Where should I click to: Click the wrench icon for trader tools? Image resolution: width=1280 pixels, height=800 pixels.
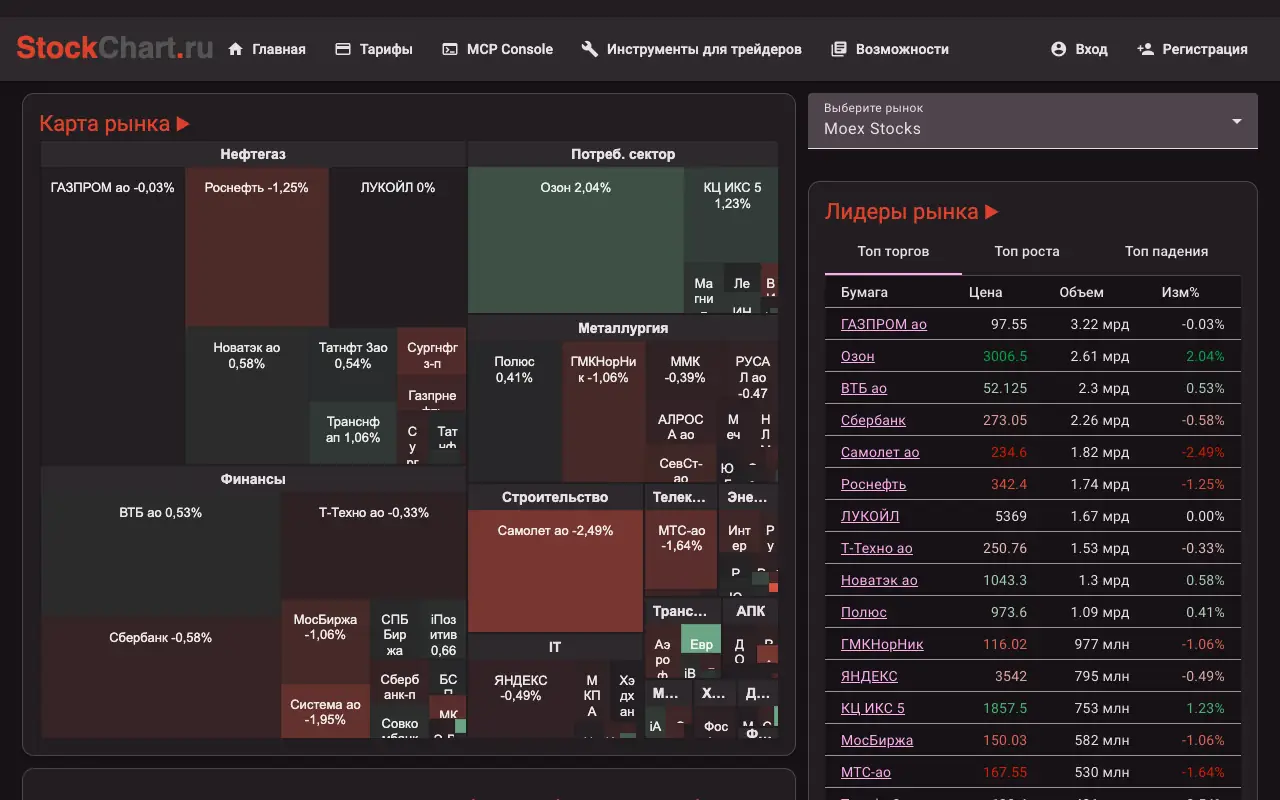[x=590, y=49]
